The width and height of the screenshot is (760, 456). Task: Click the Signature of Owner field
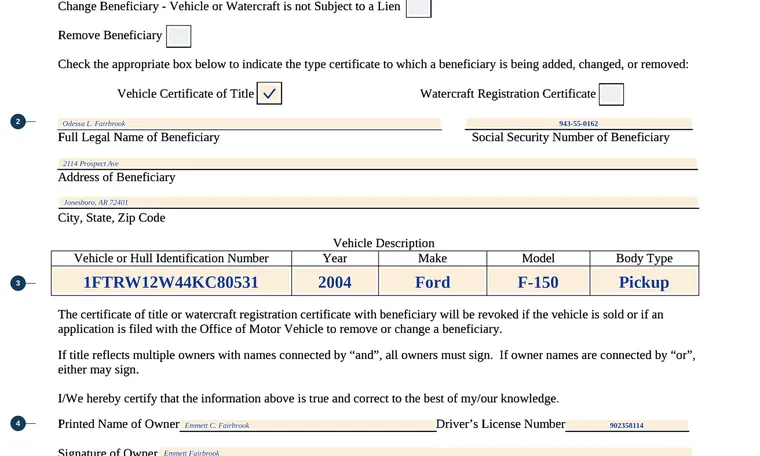click(x=426, y=452)
